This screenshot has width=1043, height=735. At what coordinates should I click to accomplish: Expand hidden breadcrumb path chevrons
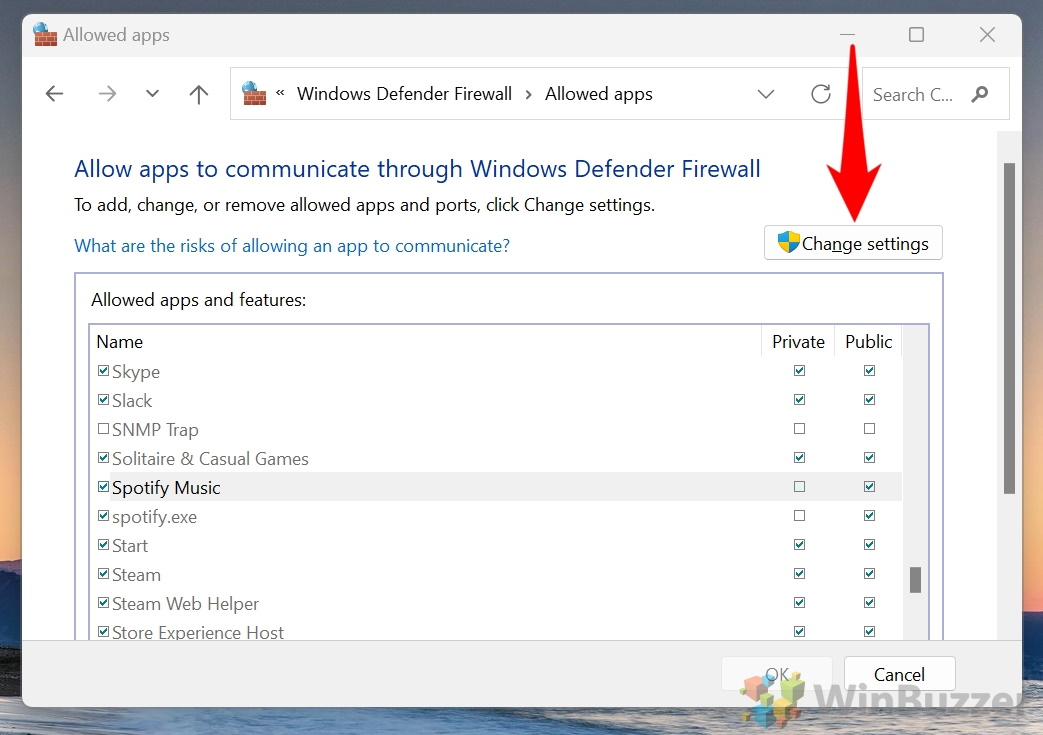point(280,93)
